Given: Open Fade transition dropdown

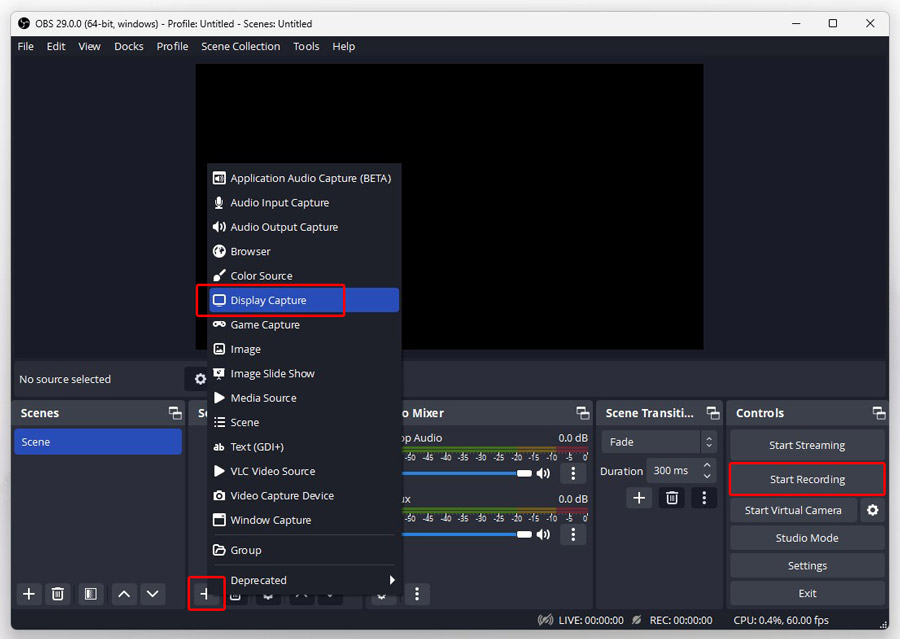Looking at the screenshot, I should click(659, 442).
